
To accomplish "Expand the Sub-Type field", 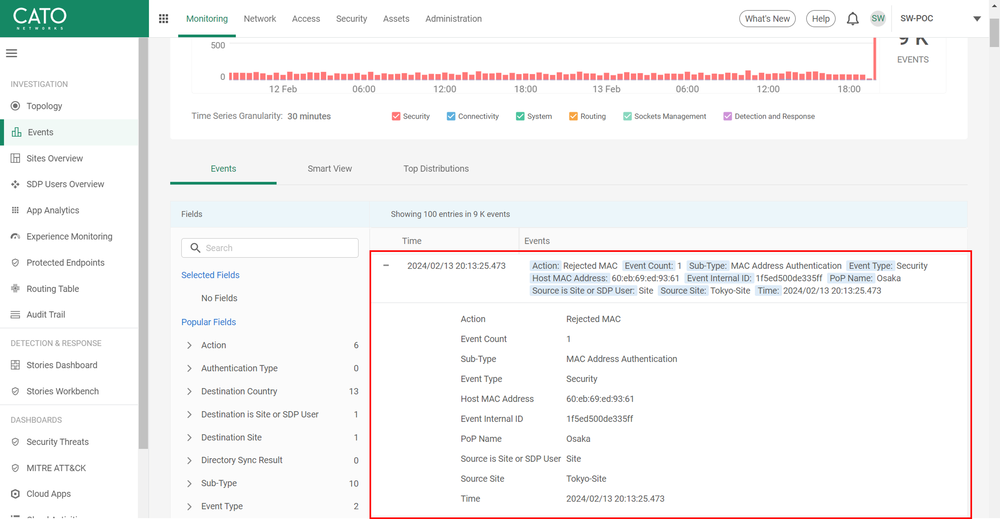I will click(x=189, y=483).
